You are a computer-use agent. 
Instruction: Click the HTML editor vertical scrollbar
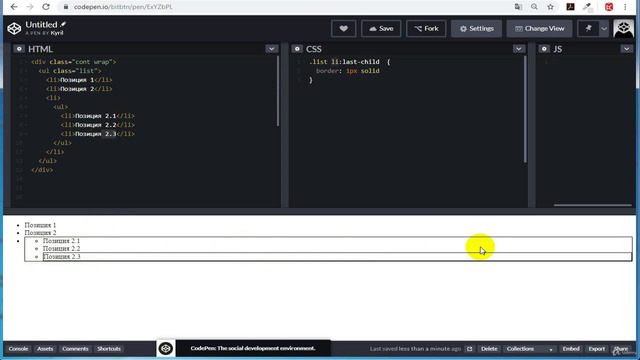tap(278, 91)
